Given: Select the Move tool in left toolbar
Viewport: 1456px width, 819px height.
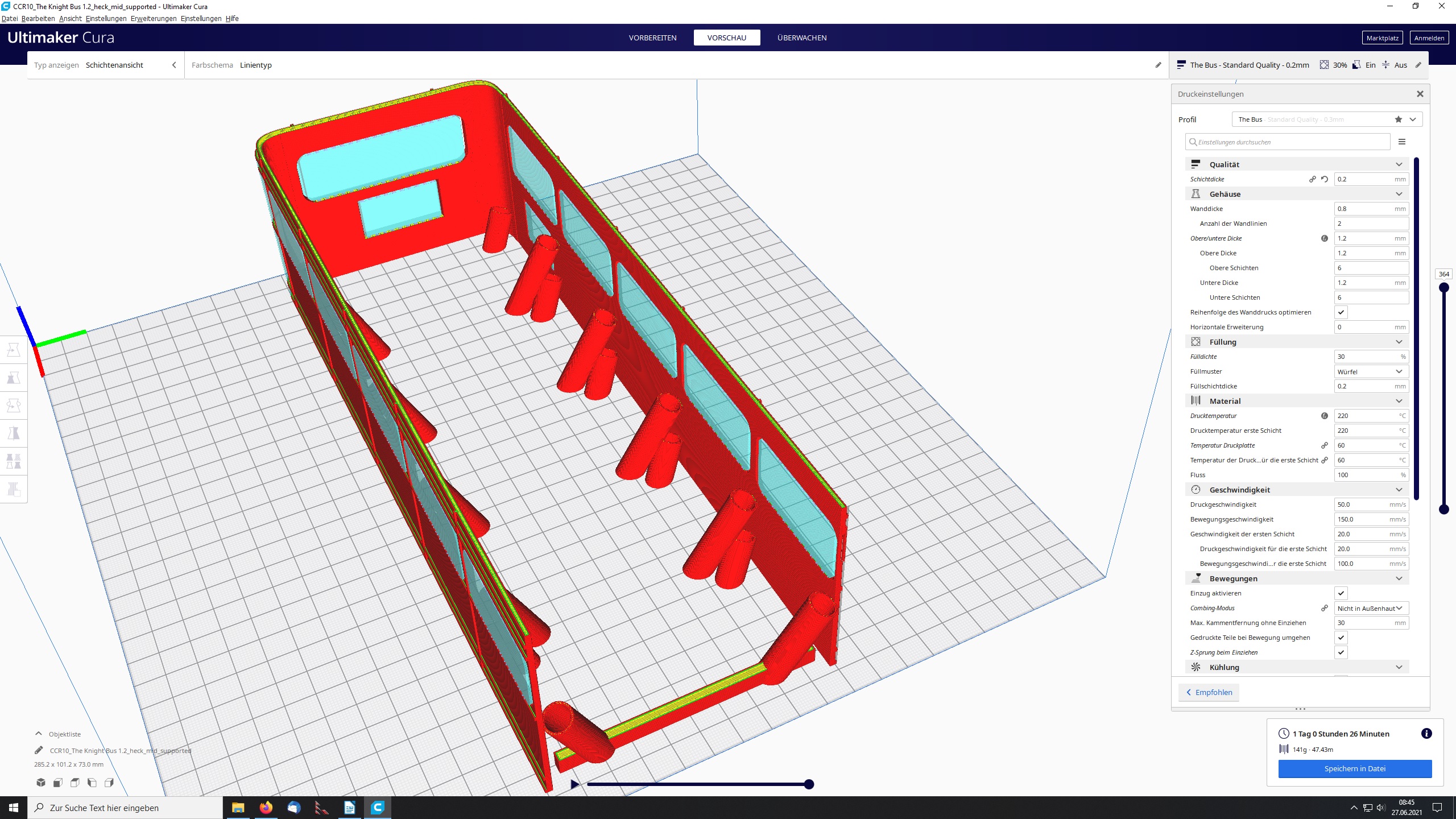Looking at the screenshot, I should pos(14,350).
